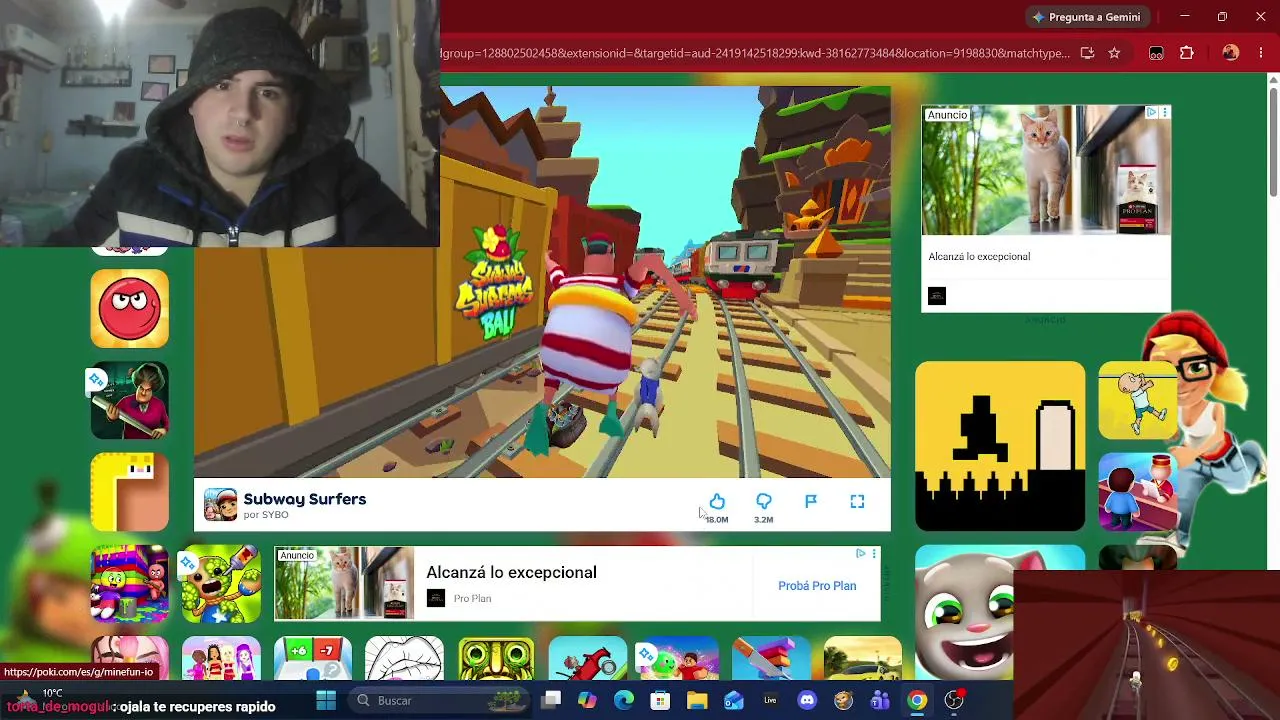Install the page as an app from the address bar
The width and height of the screenshot is (1280, 720).
[x=1087, y=53]
